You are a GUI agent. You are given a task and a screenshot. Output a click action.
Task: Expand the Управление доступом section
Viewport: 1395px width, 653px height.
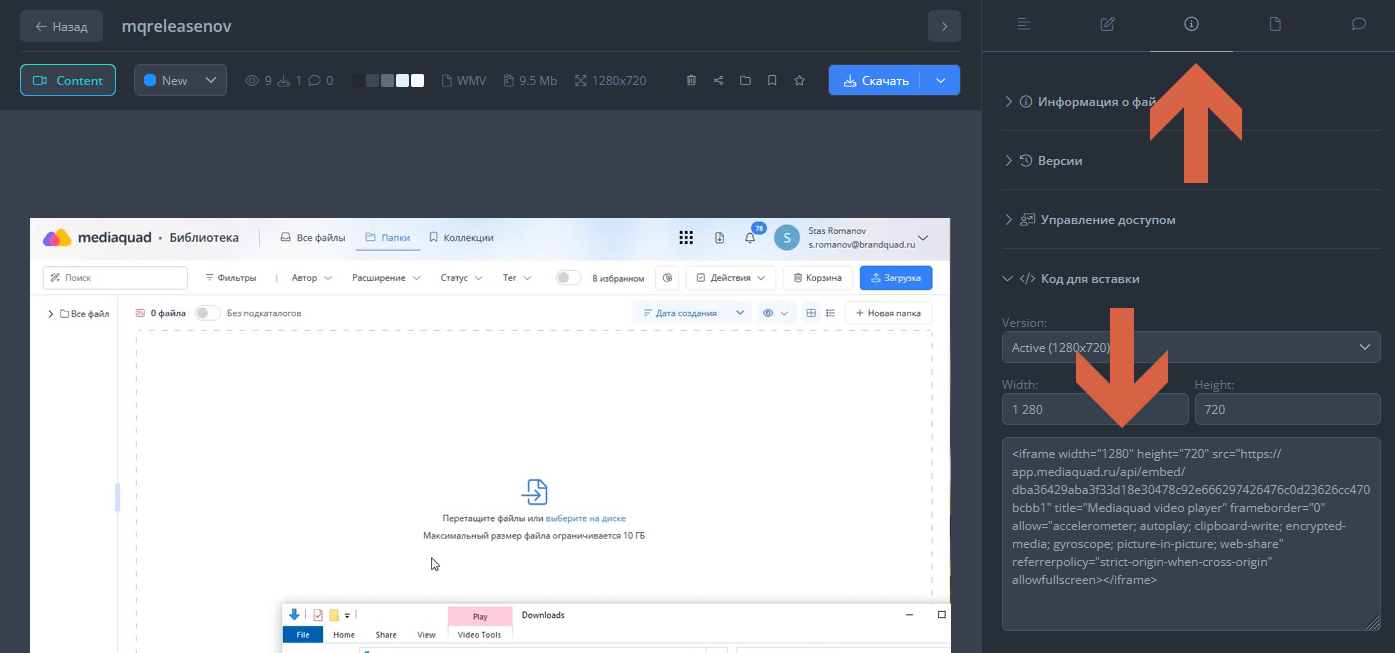pos(1107,220)
